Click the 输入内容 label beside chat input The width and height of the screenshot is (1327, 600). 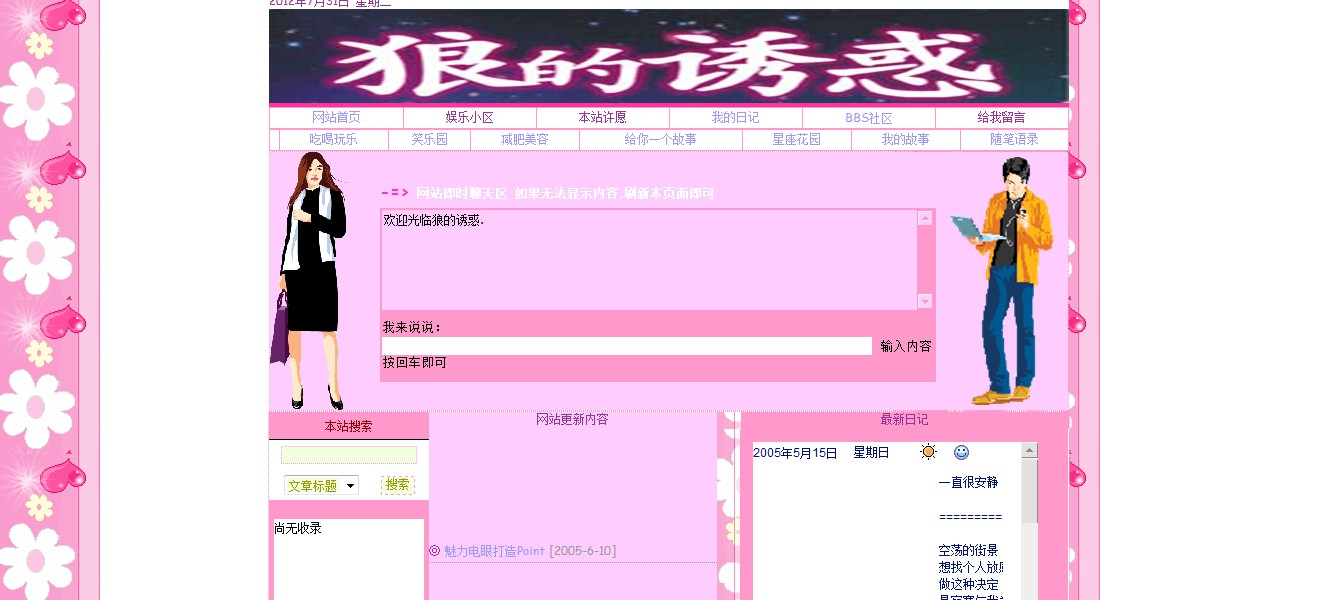coord(906,346)
